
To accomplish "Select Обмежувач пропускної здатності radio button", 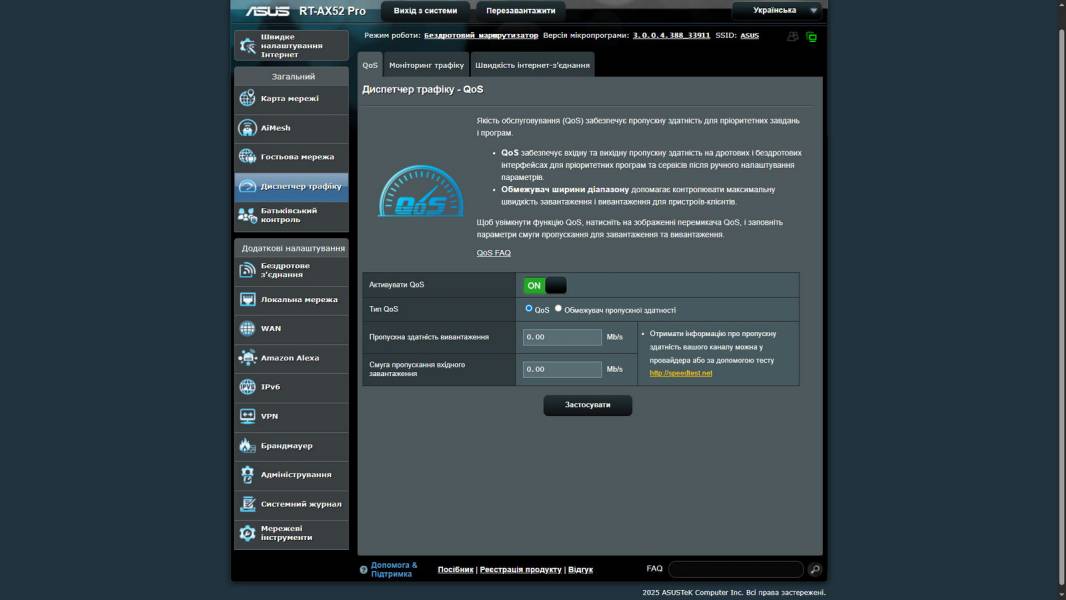I will tap(558, 309).
